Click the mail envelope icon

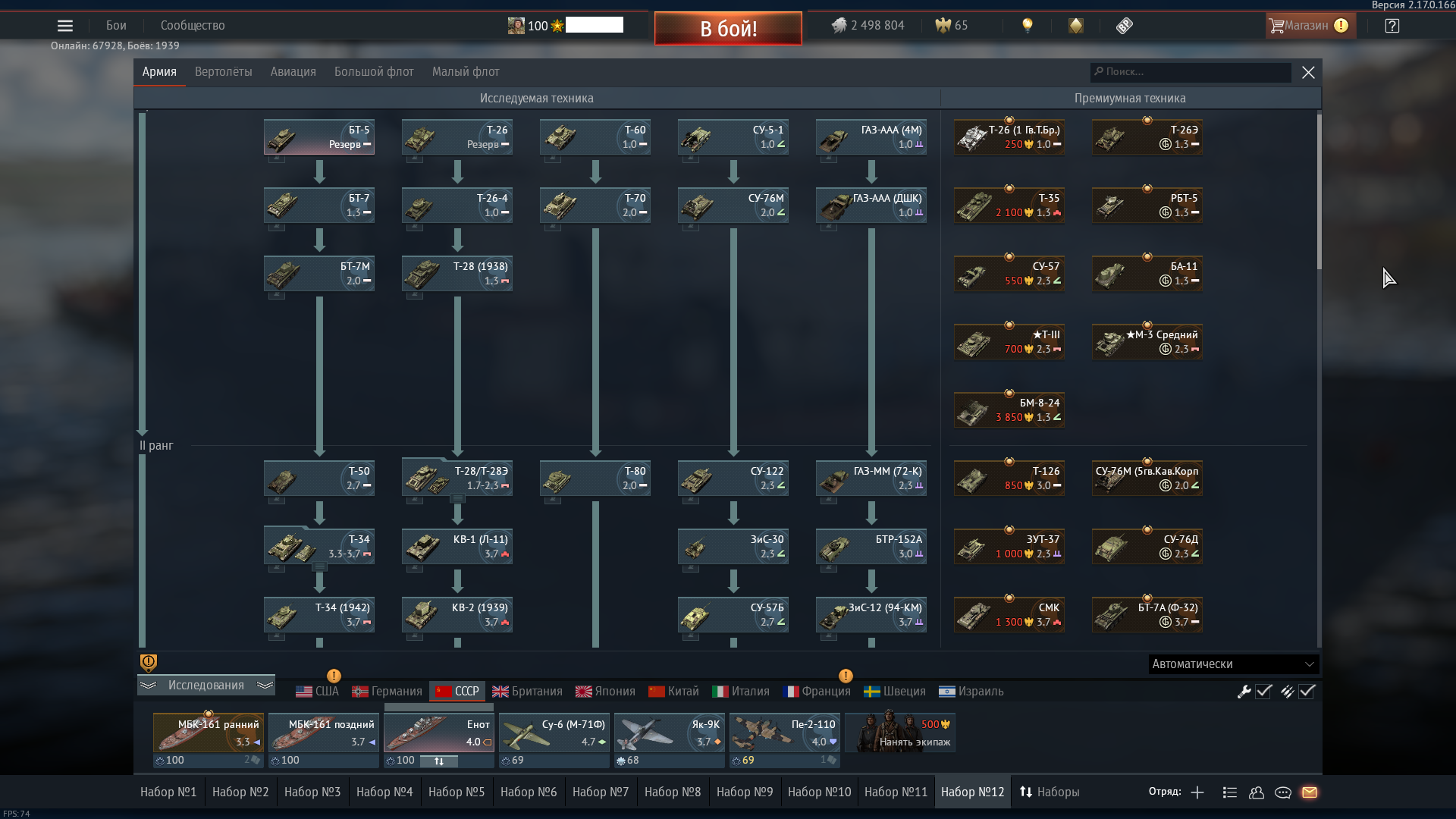[x=1310, y=792]
